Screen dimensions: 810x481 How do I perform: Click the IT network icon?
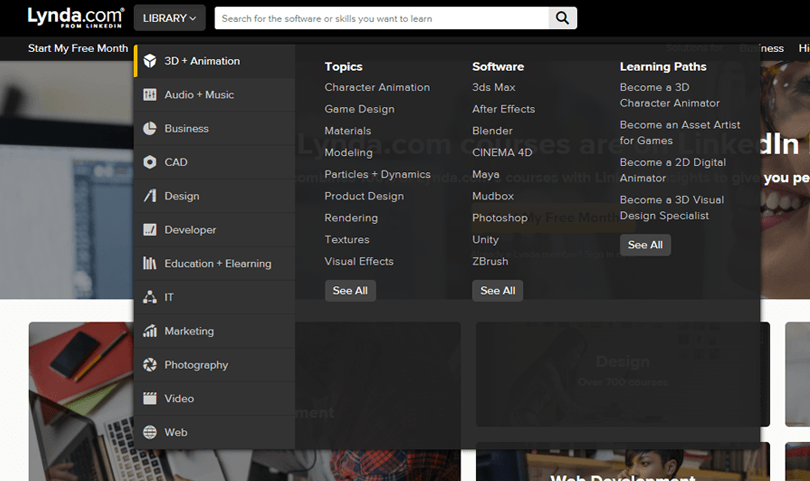(x=149, y=297)
